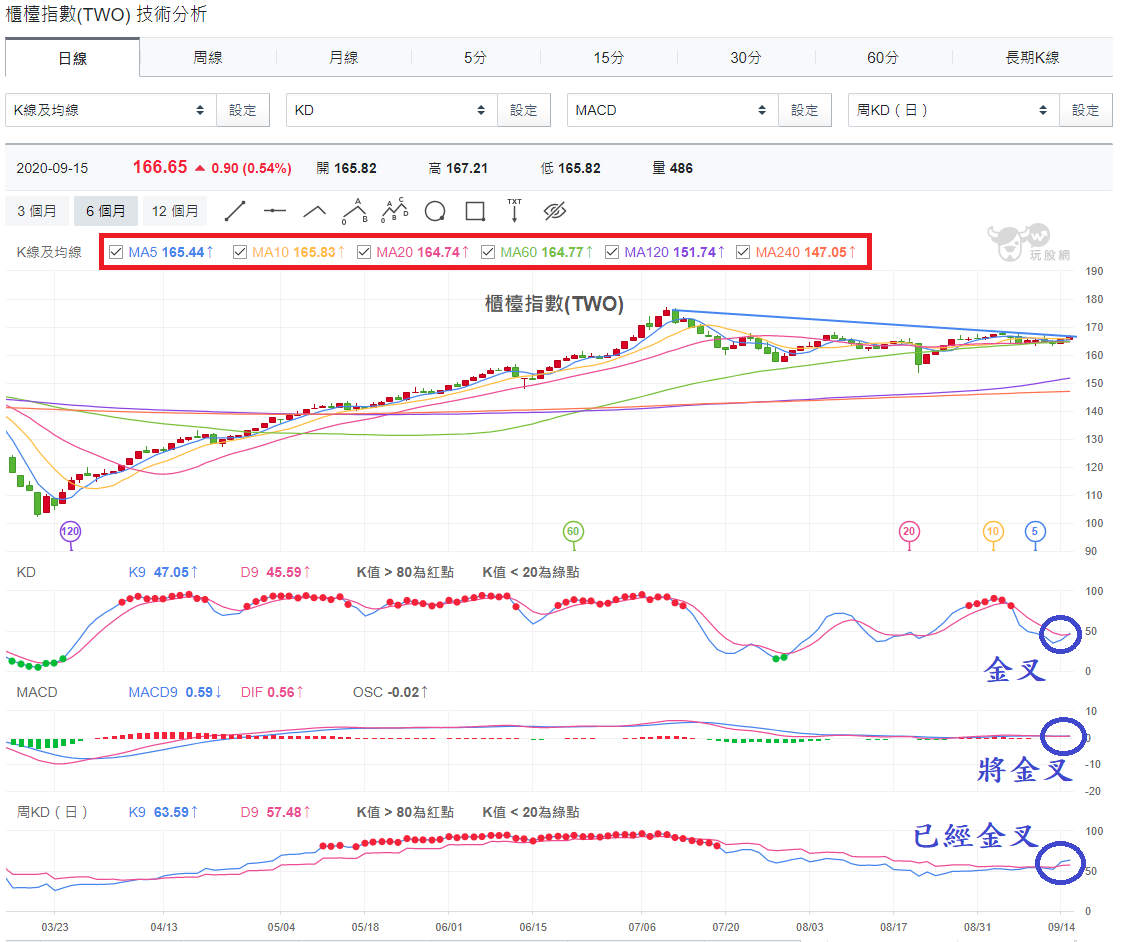This screenshot has height=942, width=1123.
Task: Select the circle drawing tool
Action: tap(435, 211)
